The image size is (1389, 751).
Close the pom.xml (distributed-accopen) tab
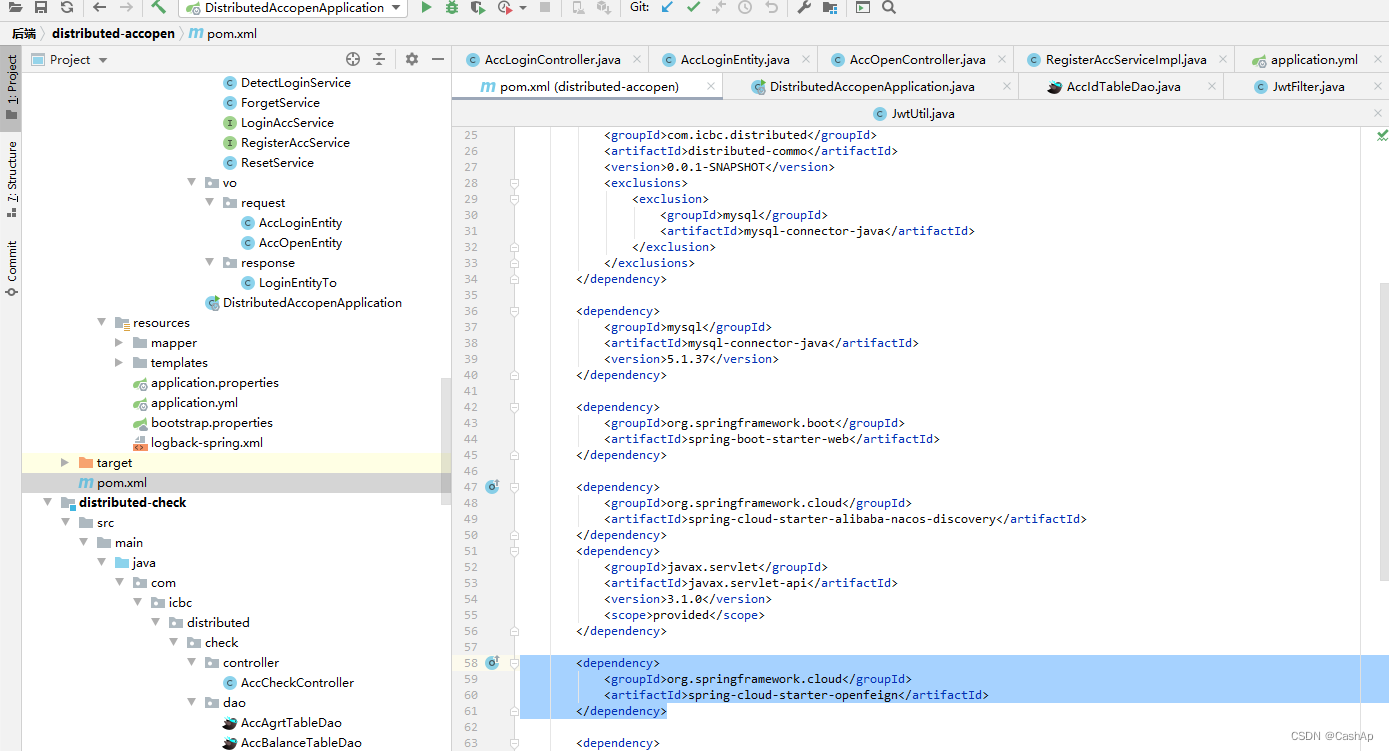(711, 87)
